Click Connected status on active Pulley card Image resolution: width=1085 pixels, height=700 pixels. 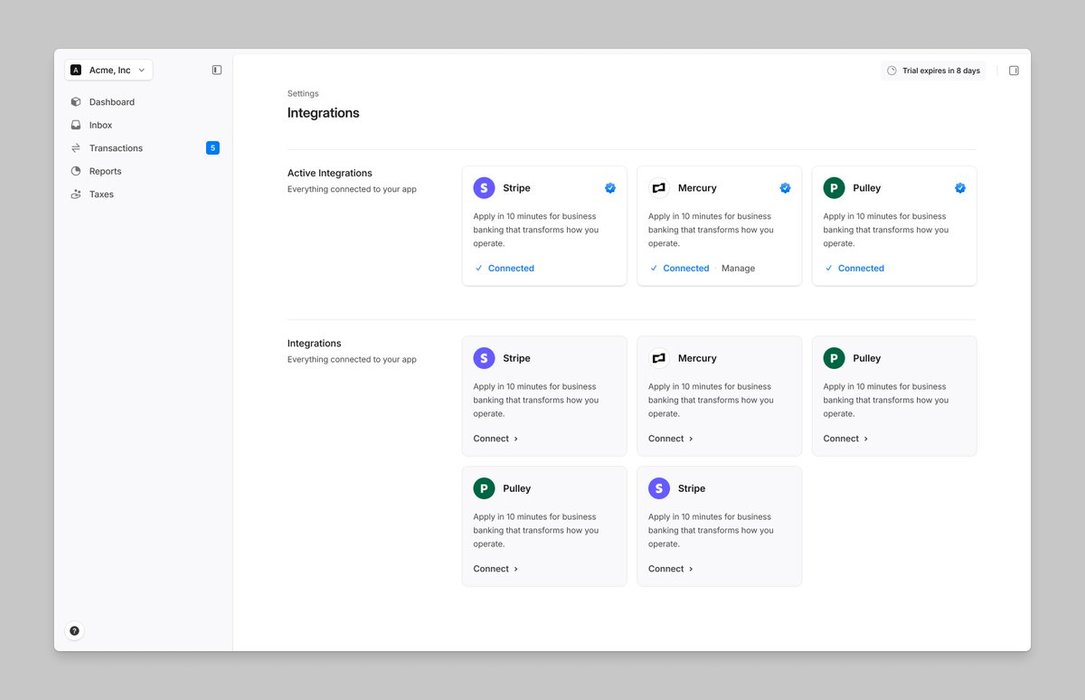(860, 268)
